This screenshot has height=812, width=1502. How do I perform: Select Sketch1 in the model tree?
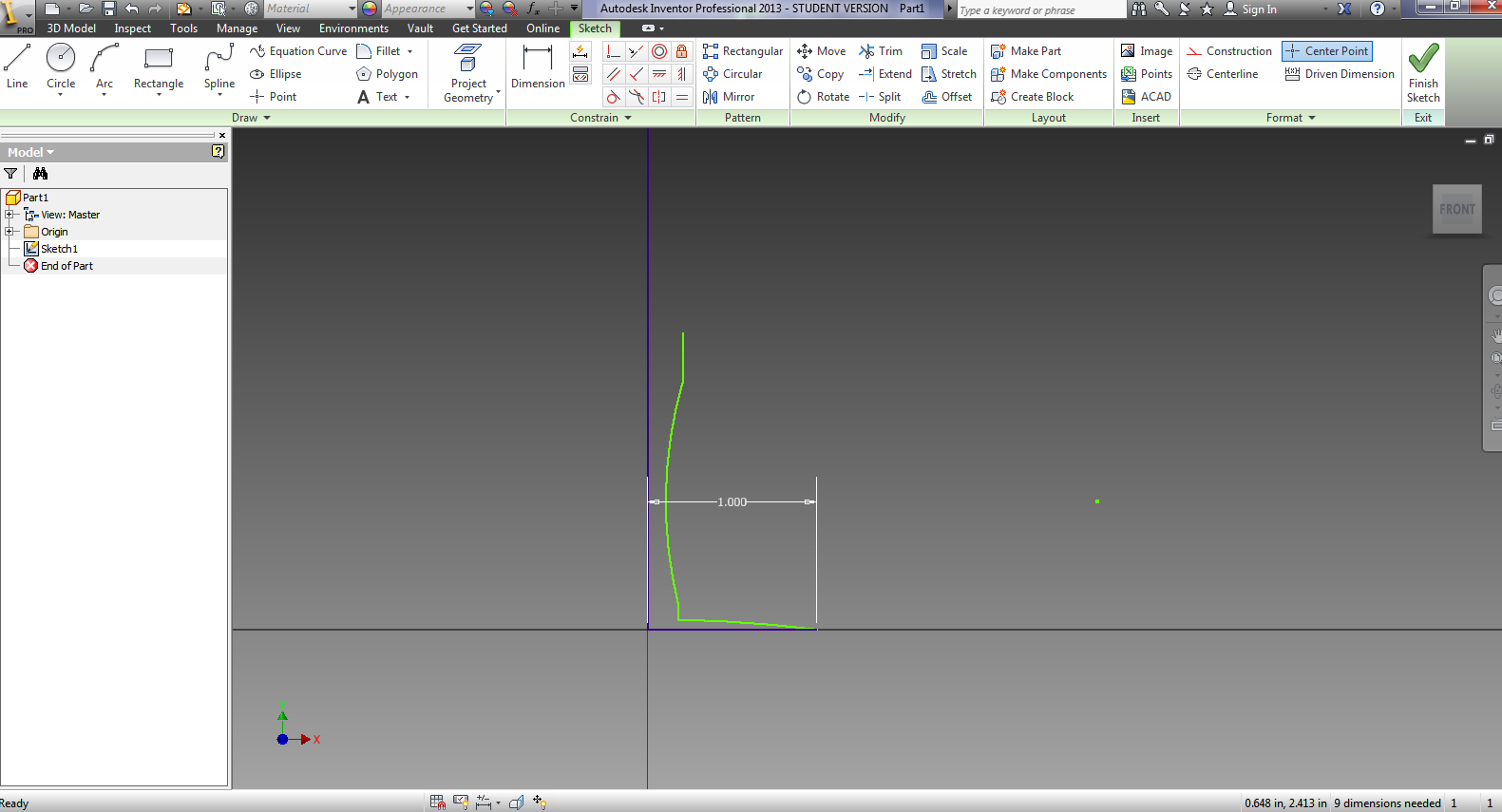point(59,249)
